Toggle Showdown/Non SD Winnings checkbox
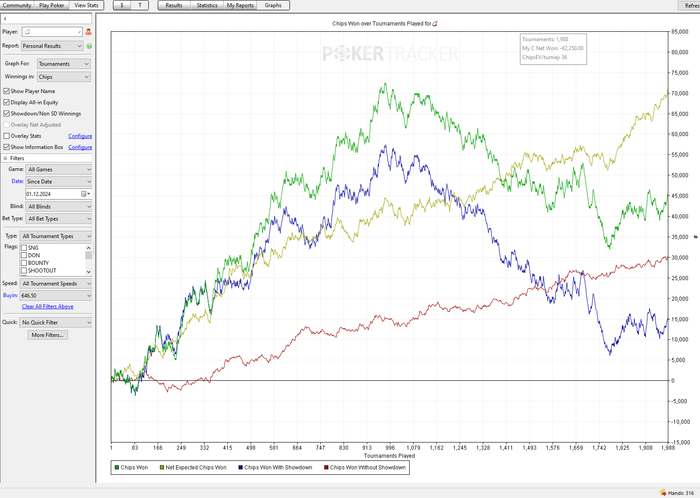 point(6,113)
